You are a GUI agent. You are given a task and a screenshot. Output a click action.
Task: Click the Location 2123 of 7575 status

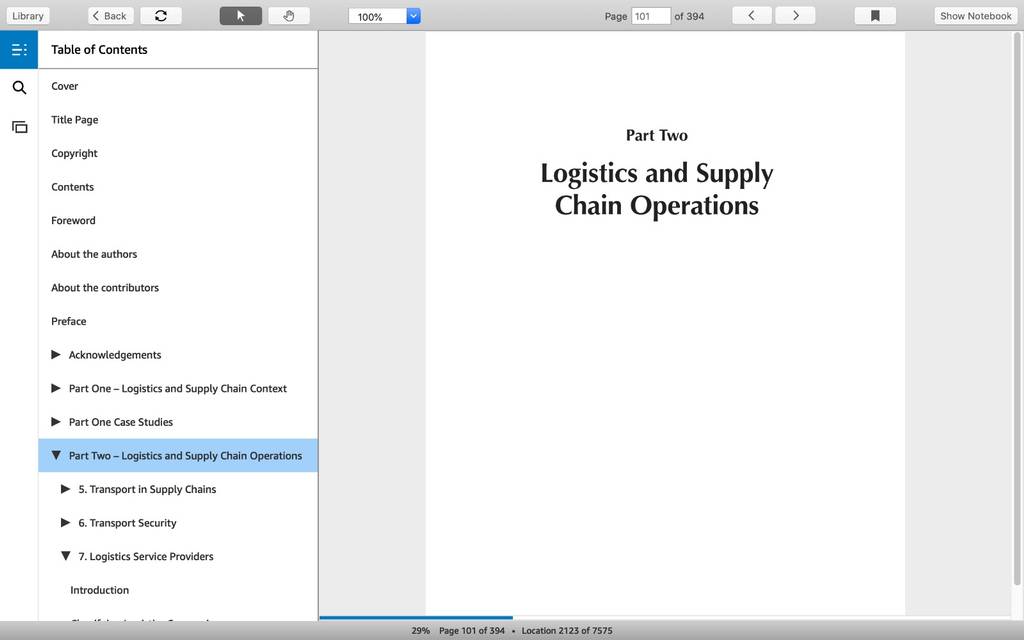tap(567, 631)
